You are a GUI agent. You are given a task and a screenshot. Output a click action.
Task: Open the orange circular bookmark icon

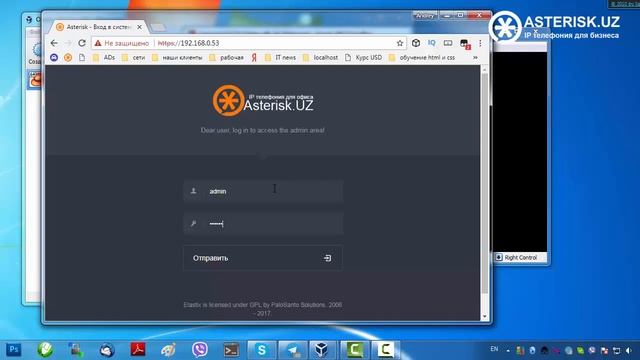point(68,58)
